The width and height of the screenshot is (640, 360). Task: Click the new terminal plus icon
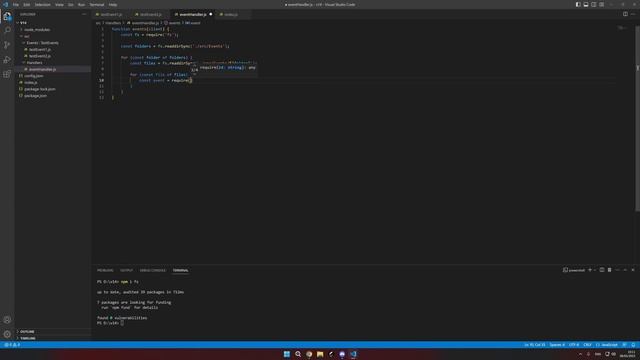pyautogui.click(x=590, y=270)
